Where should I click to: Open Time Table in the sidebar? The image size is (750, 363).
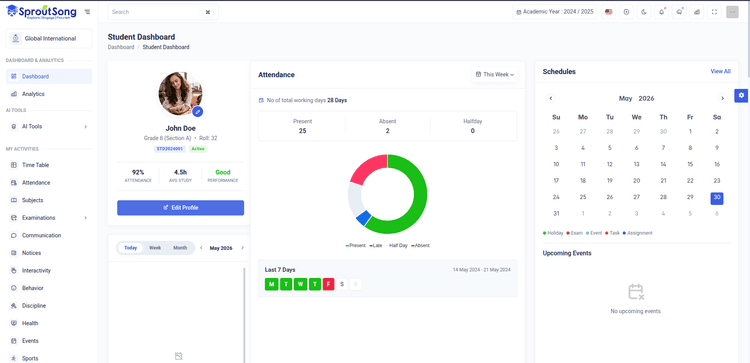(49, 165)
